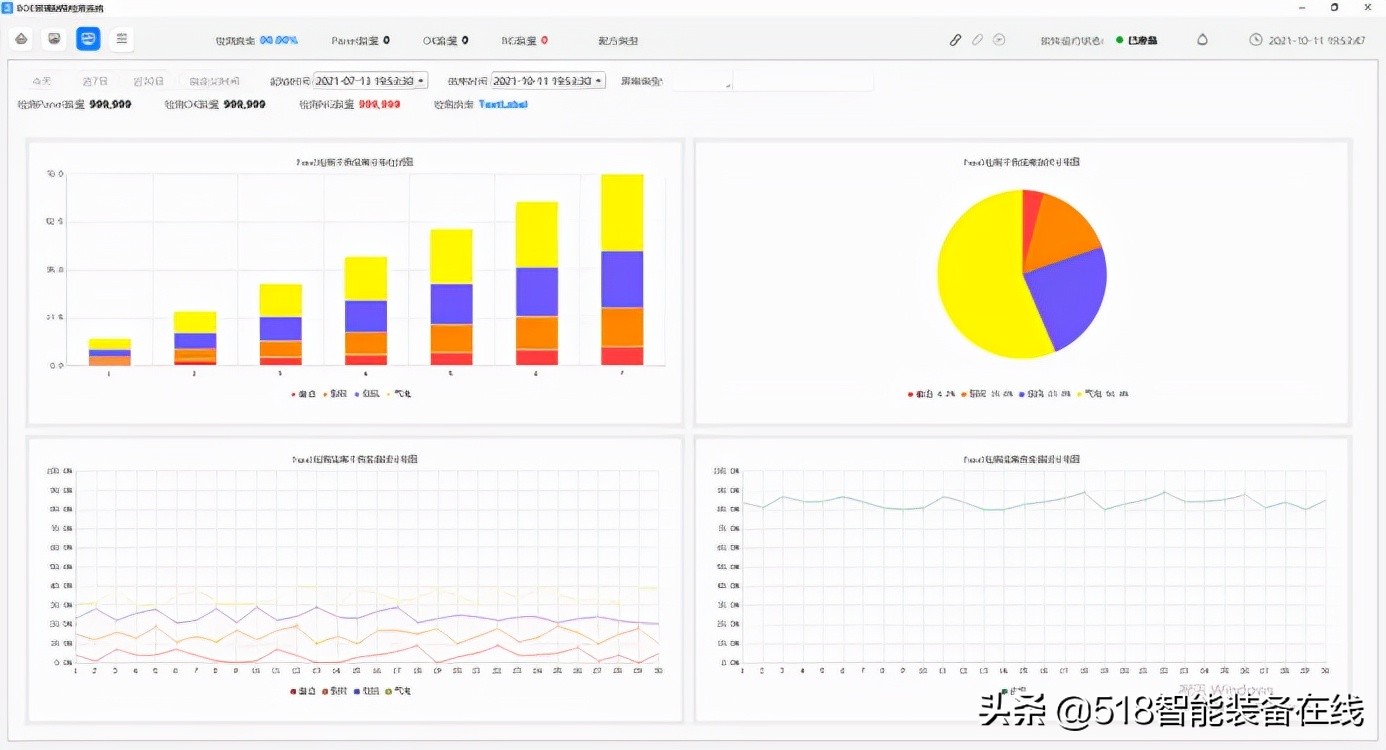Click the dark link connect icon
The width and height of the screenshot is (1386, 750).
click(x=955, y=40)
